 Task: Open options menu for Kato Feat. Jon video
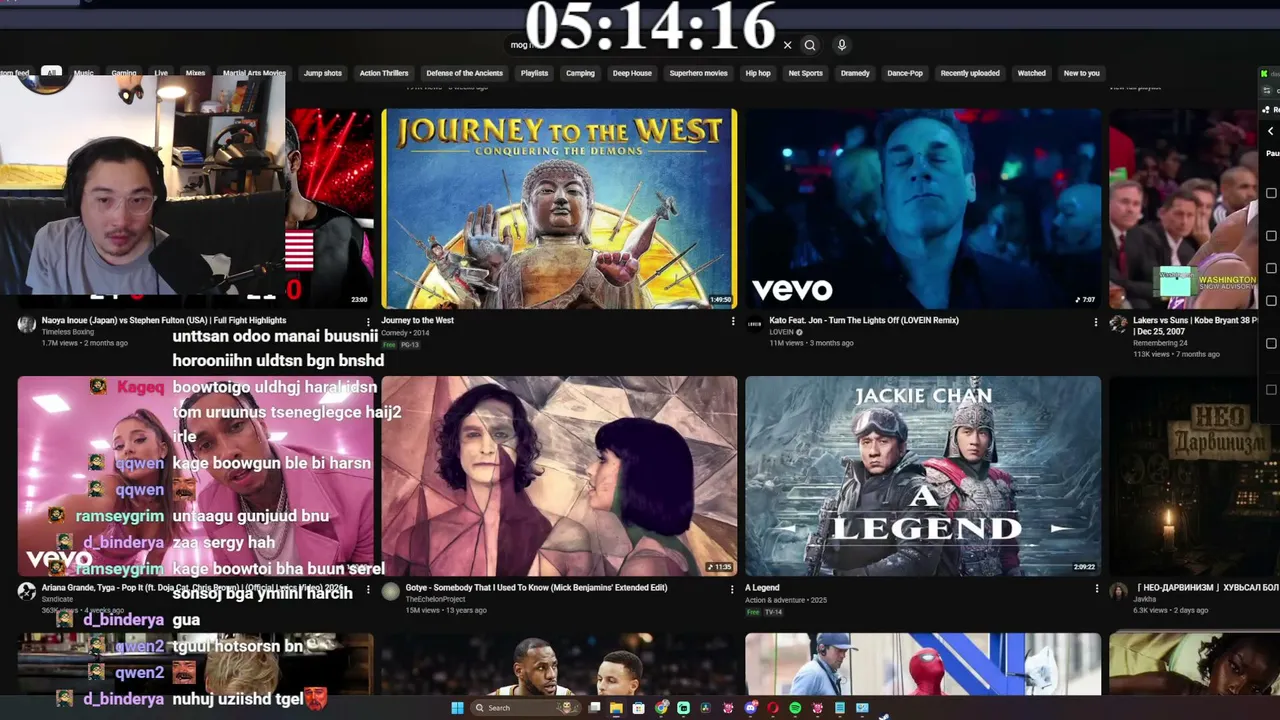[x=1095, y=322]
